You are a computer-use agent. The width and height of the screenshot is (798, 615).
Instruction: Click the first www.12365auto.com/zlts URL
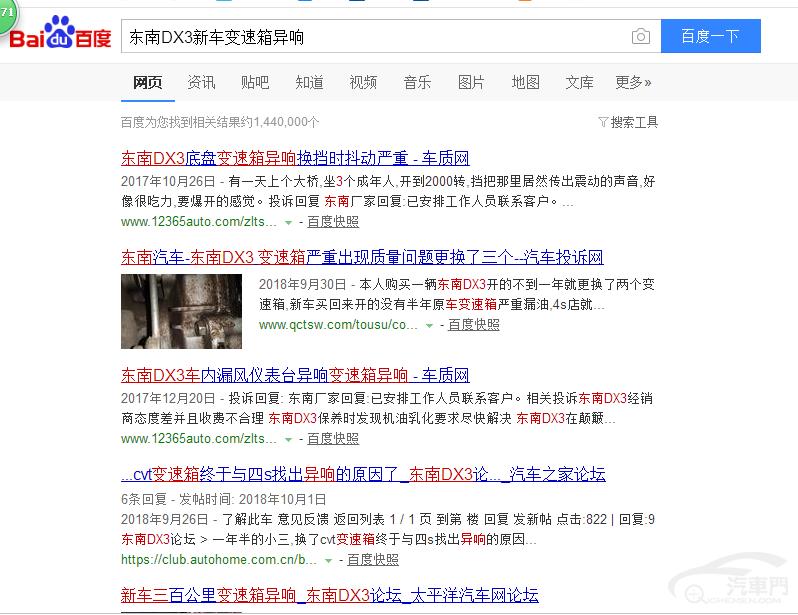[x=198, y=222]
